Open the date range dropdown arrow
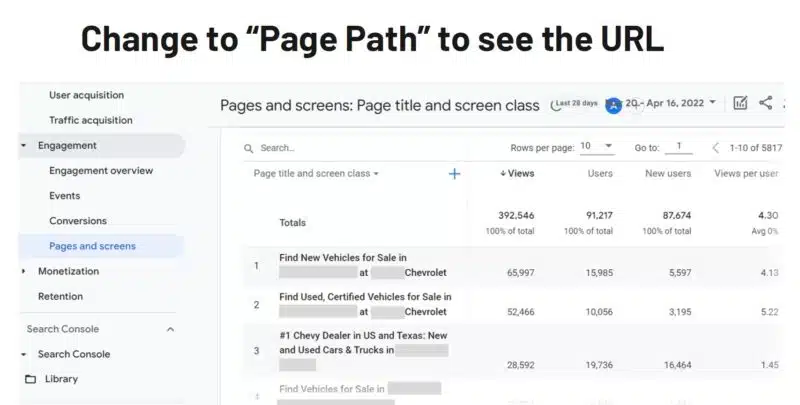Viewport: 800px width, 405px height. 712,102
